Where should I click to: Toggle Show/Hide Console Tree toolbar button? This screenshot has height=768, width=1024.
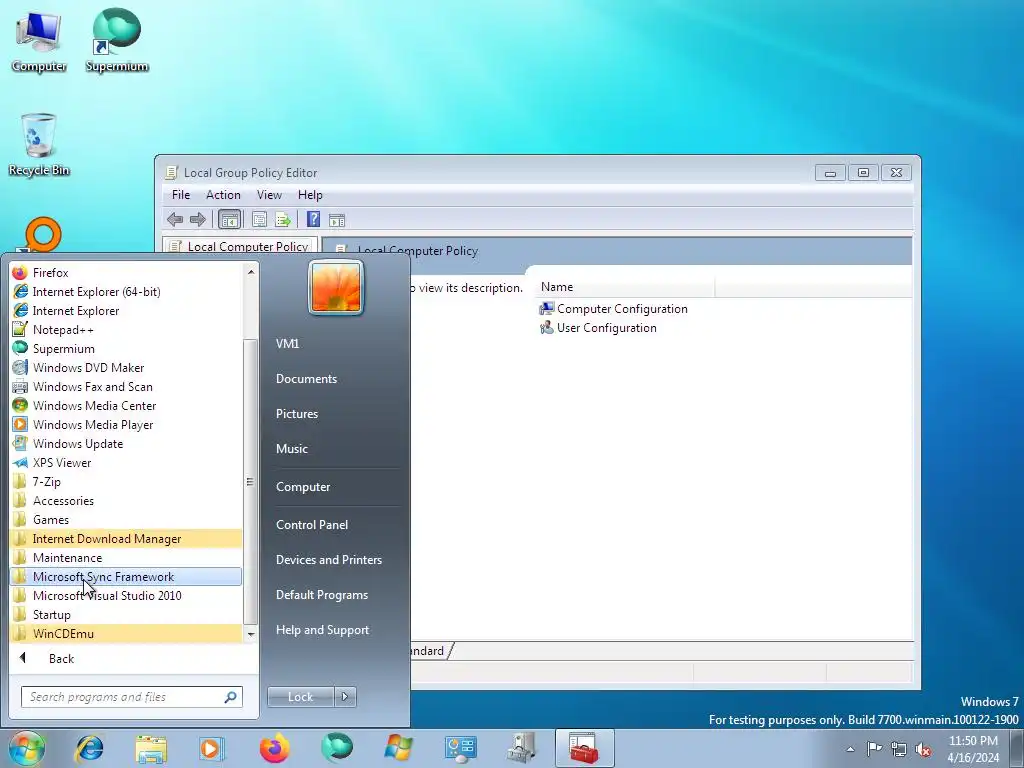point(229,219)
